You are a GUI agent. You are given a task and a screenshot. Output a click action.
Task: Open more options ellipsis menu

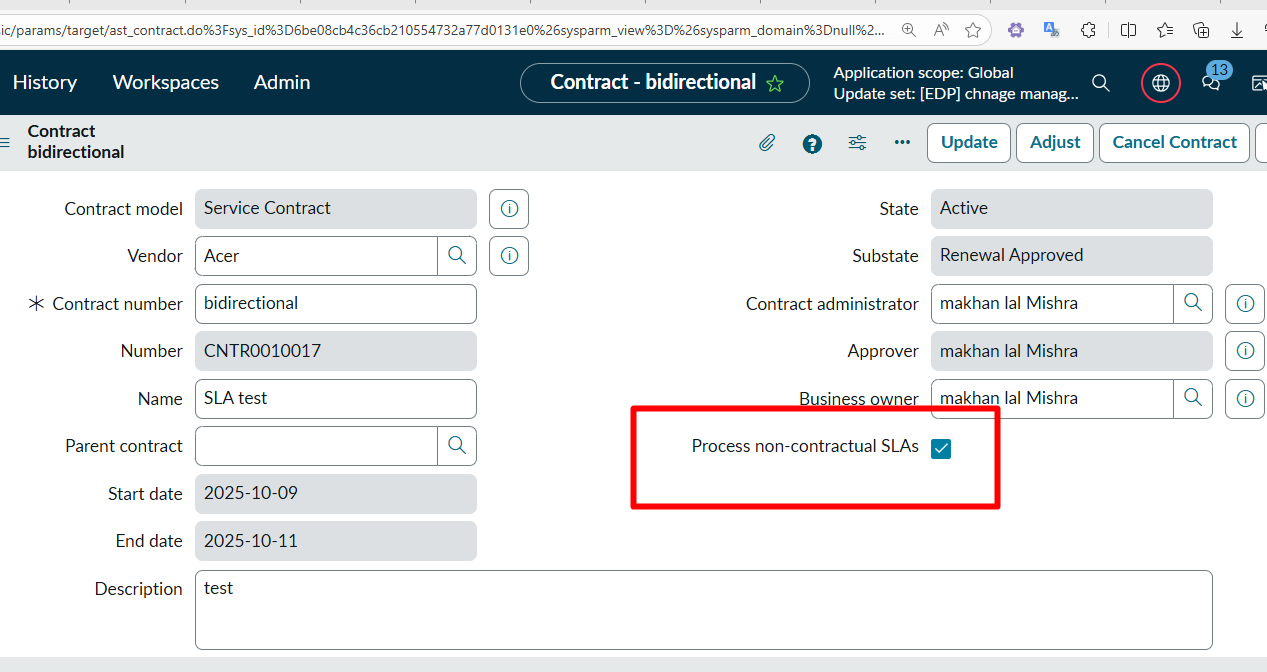pyautogui.click(x=902, y=142)
